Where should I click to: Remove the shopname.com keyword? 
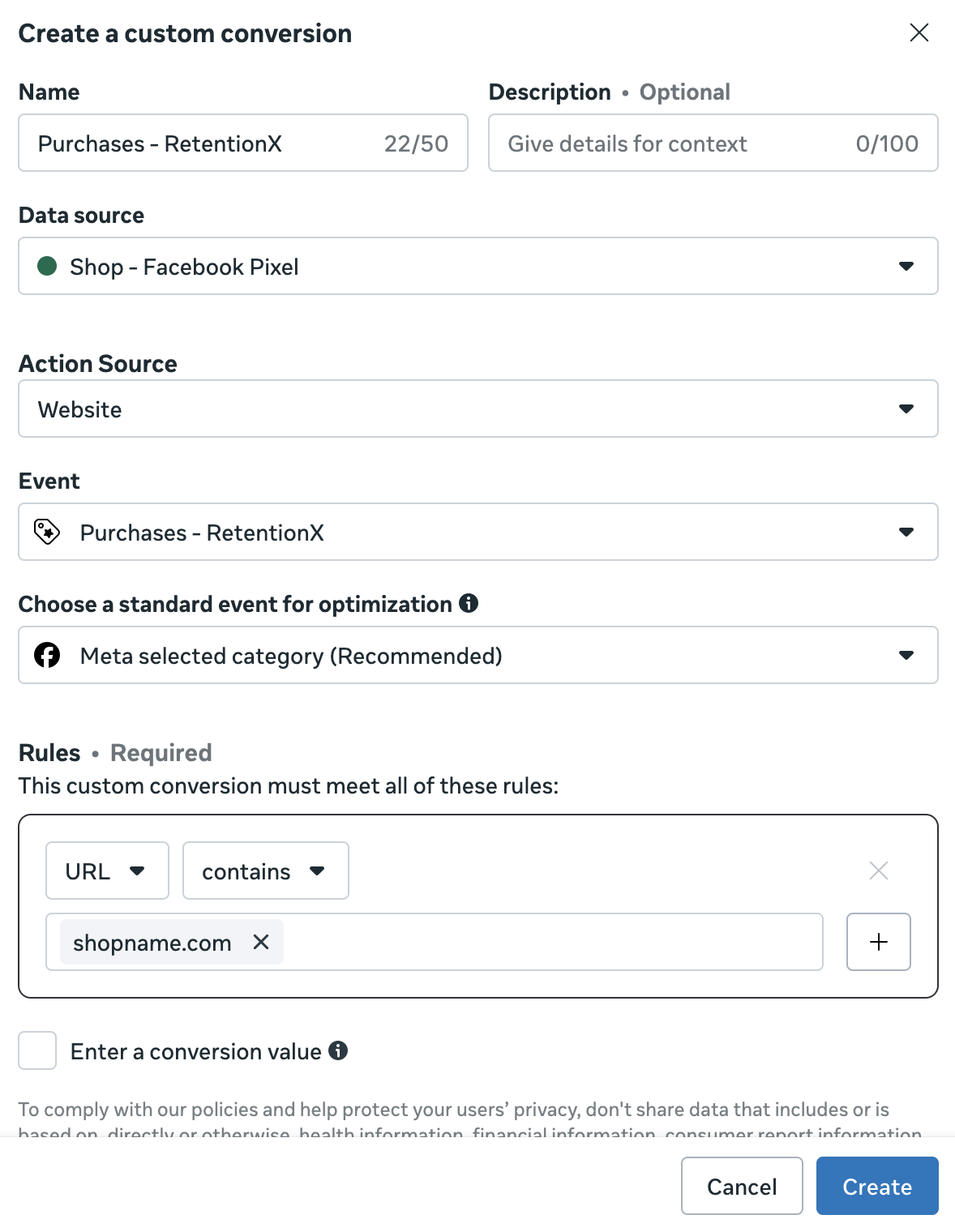(x=261, y=942)
